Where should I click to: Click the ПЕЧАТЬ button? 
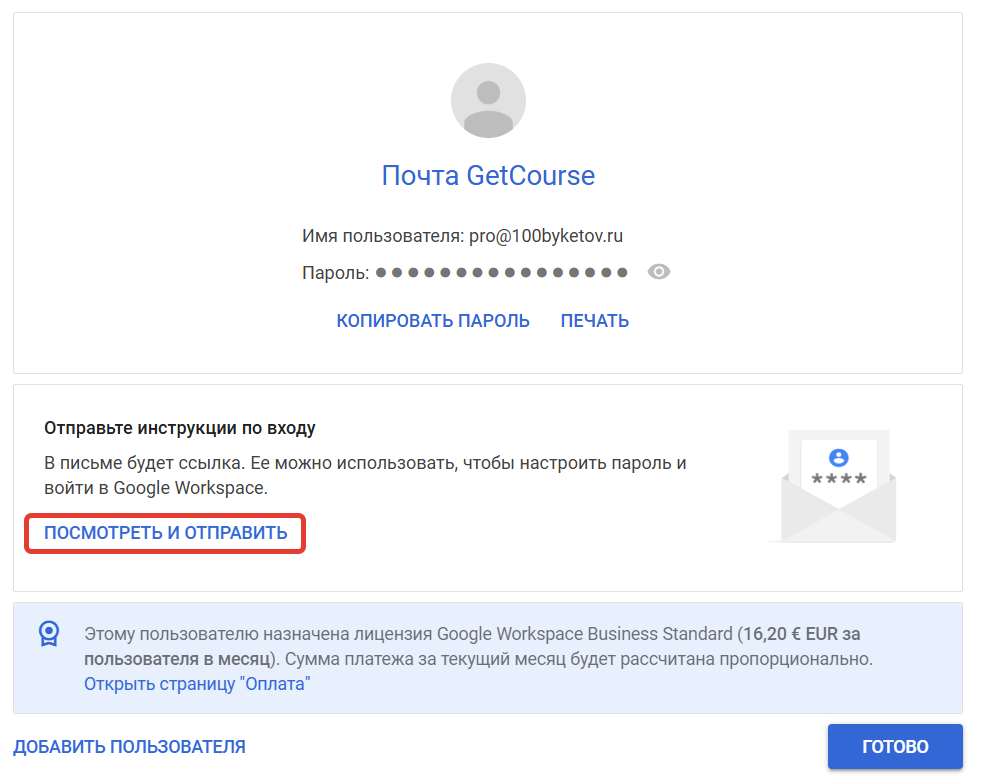click(x=595, y=321)
